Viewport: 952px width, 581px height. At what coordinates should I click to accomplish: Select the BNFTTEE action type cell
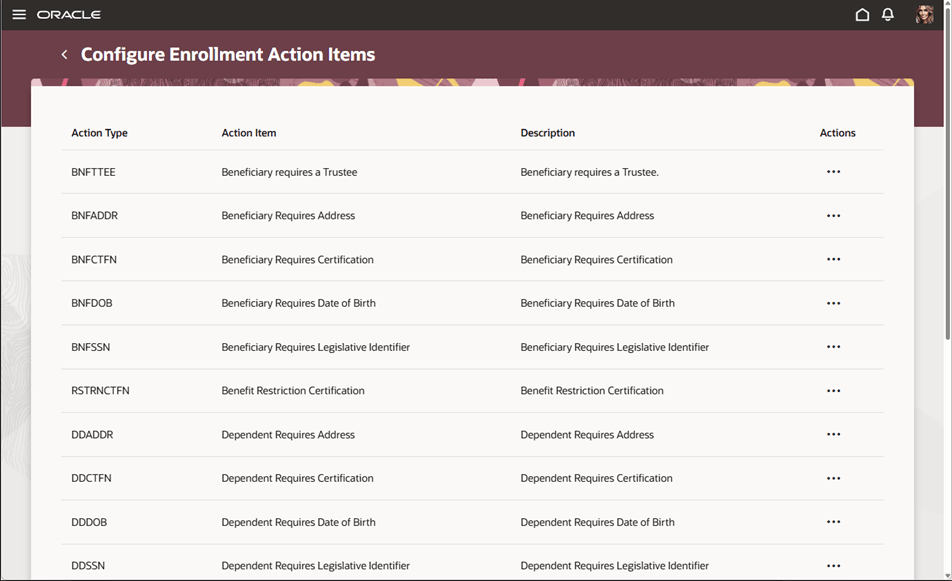pos(93,172)
